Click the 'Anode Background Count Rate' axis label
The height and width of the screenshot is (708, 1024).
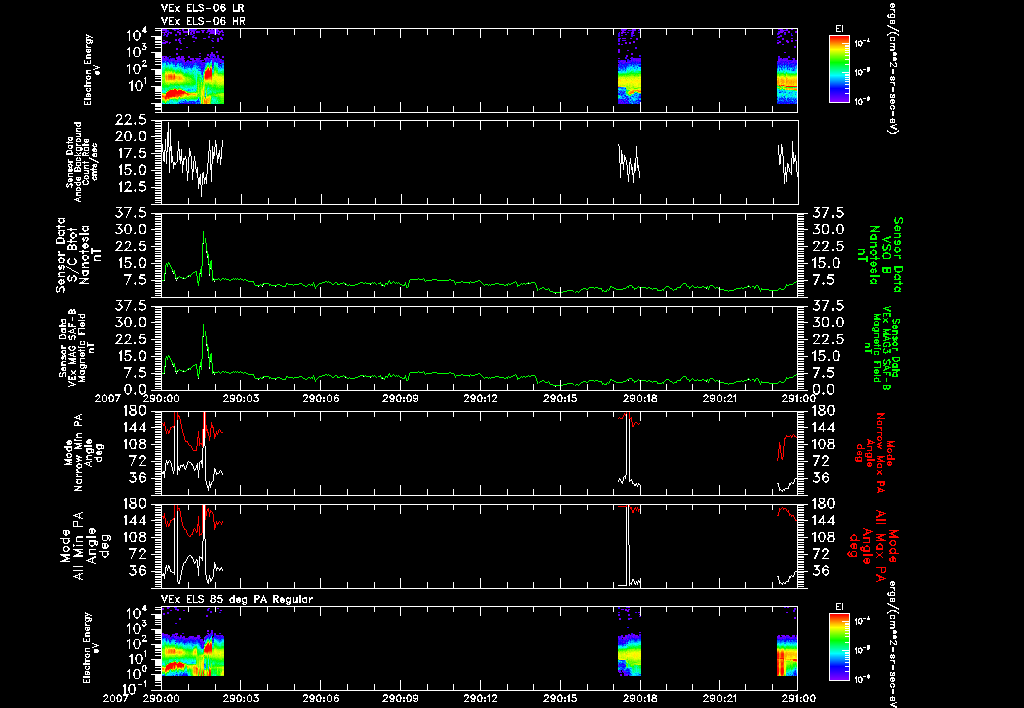click(82, 162)
